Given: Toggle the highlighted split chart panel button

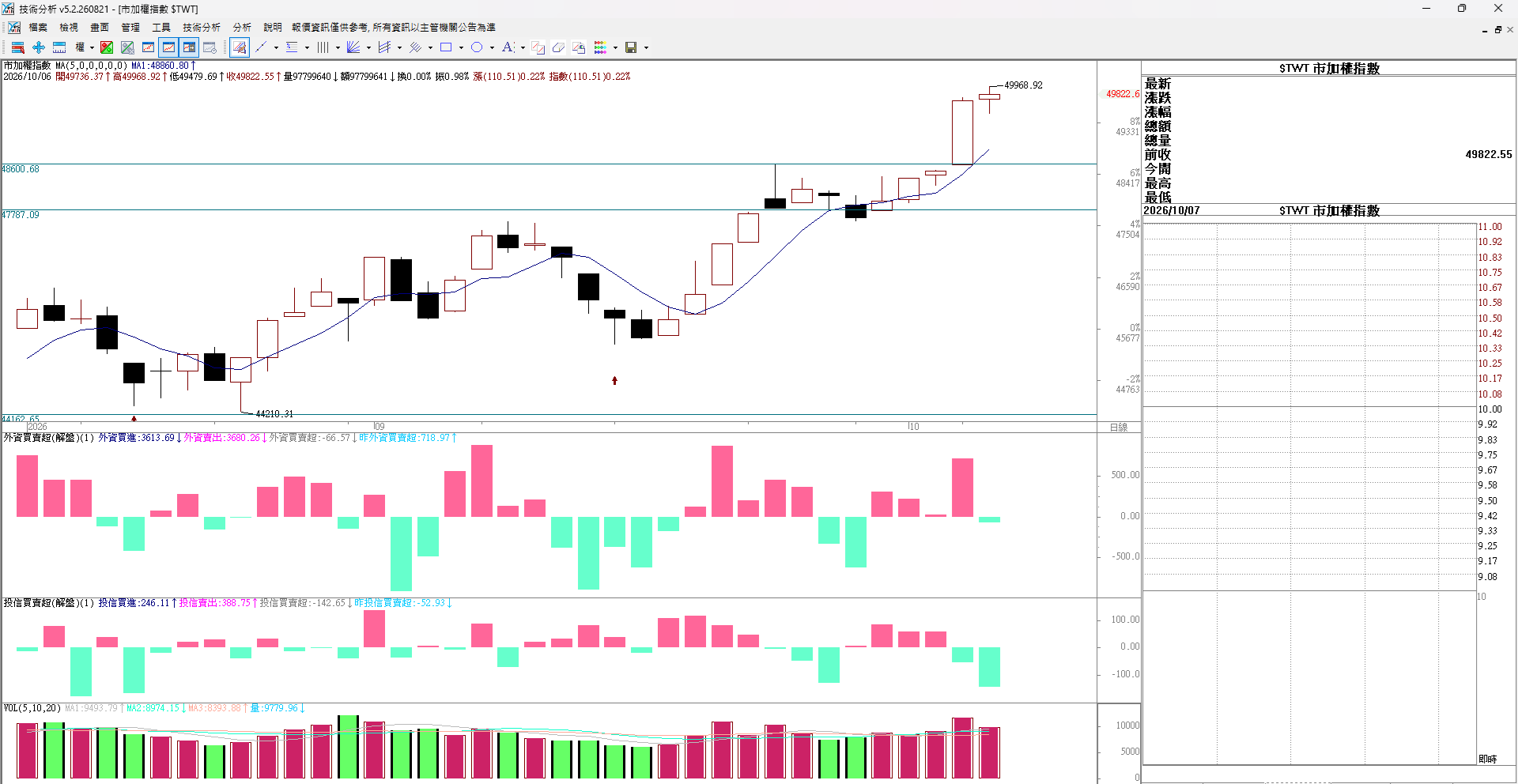Looking at the screenshot, I should pos(189,47).
